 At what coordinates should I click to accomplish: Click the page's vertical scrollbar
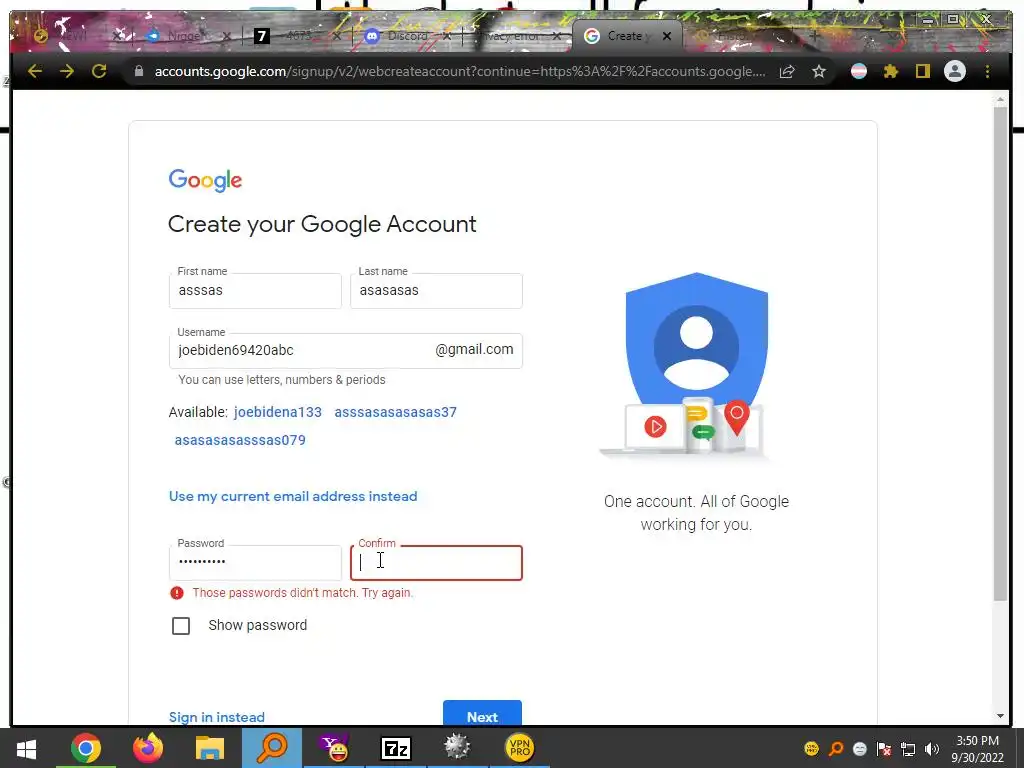tap(1000, 353)
